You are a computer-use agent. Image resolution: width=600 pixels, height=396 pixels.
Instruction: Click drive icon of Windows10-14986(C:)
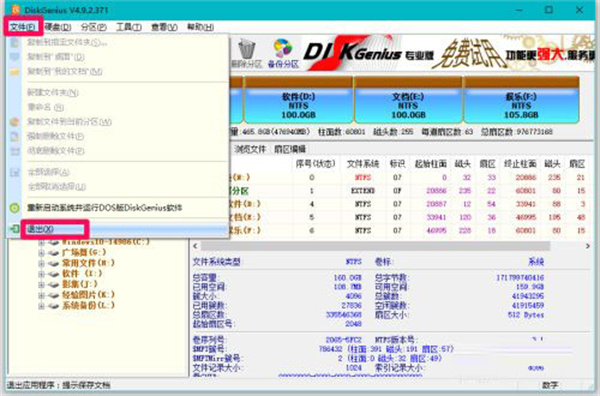pyautogui.click(x=54, y=243)
